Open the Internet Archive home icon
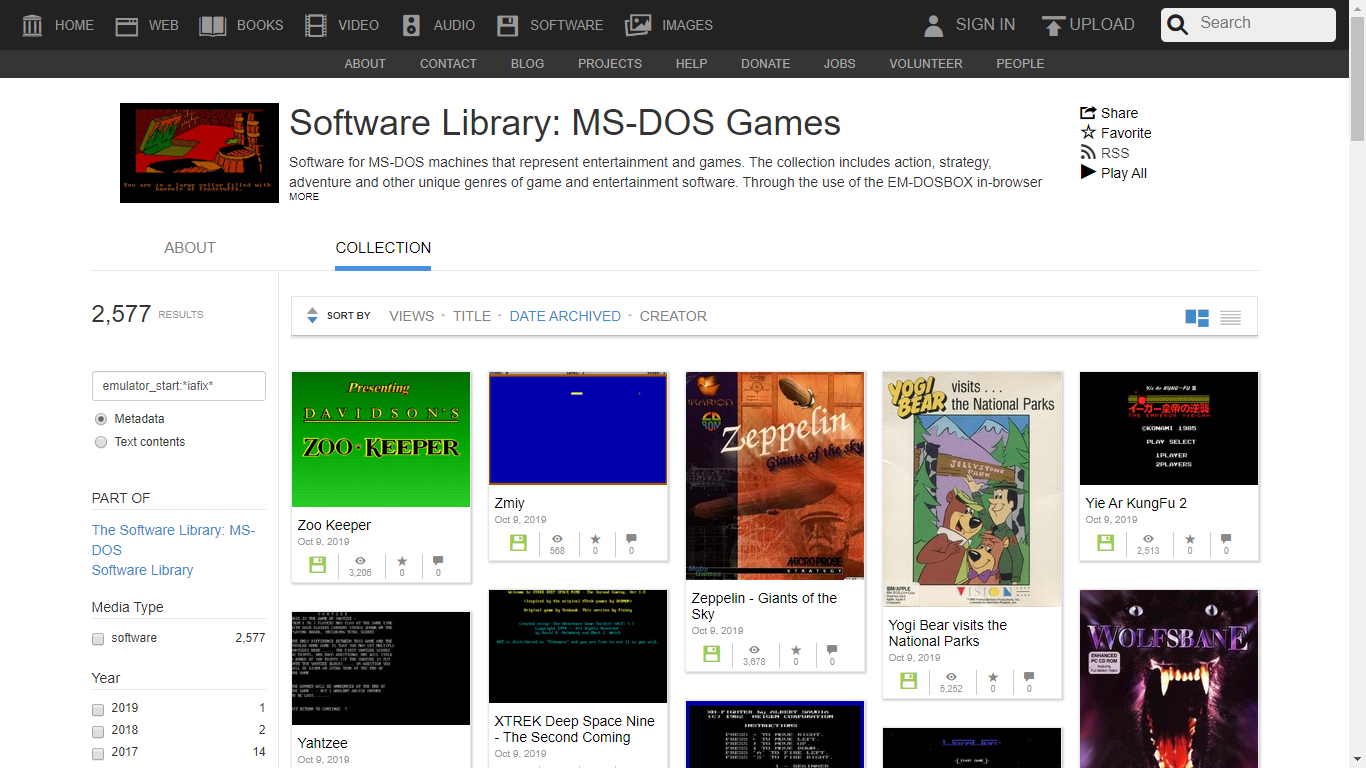 point(32,25)
